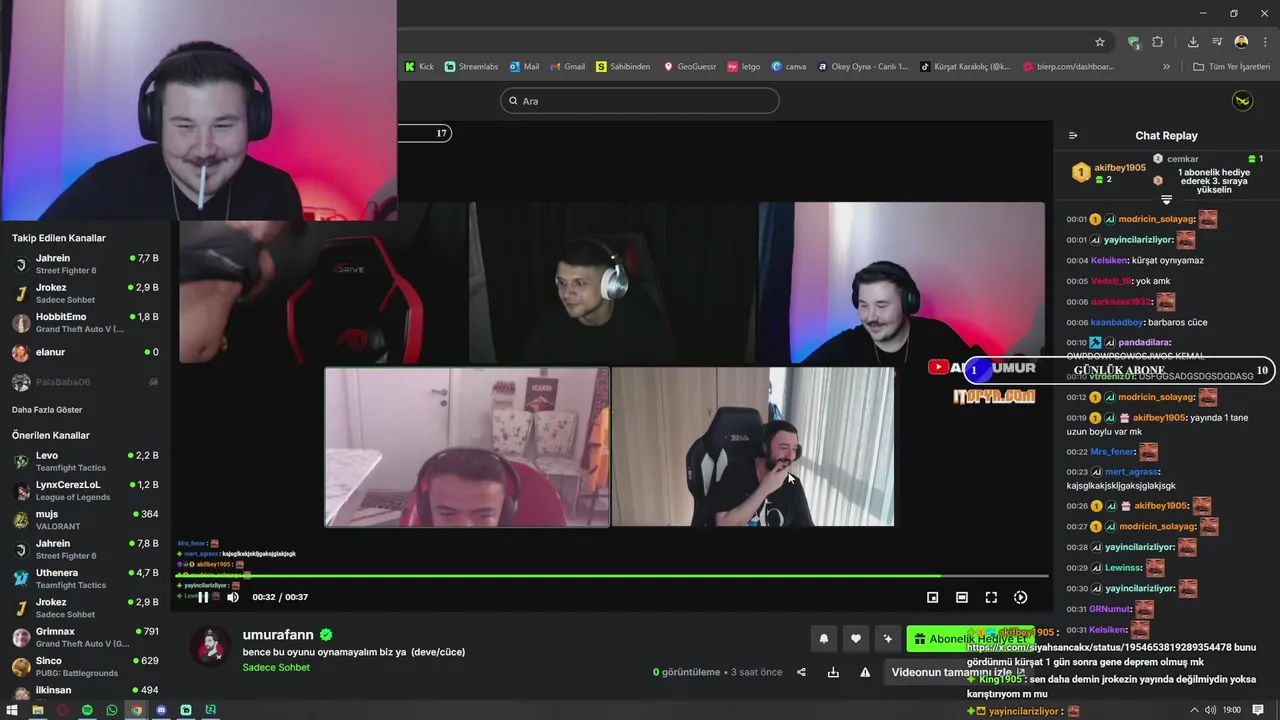
Task: Open the taskbar volume icon
Action: [1211, 710]
